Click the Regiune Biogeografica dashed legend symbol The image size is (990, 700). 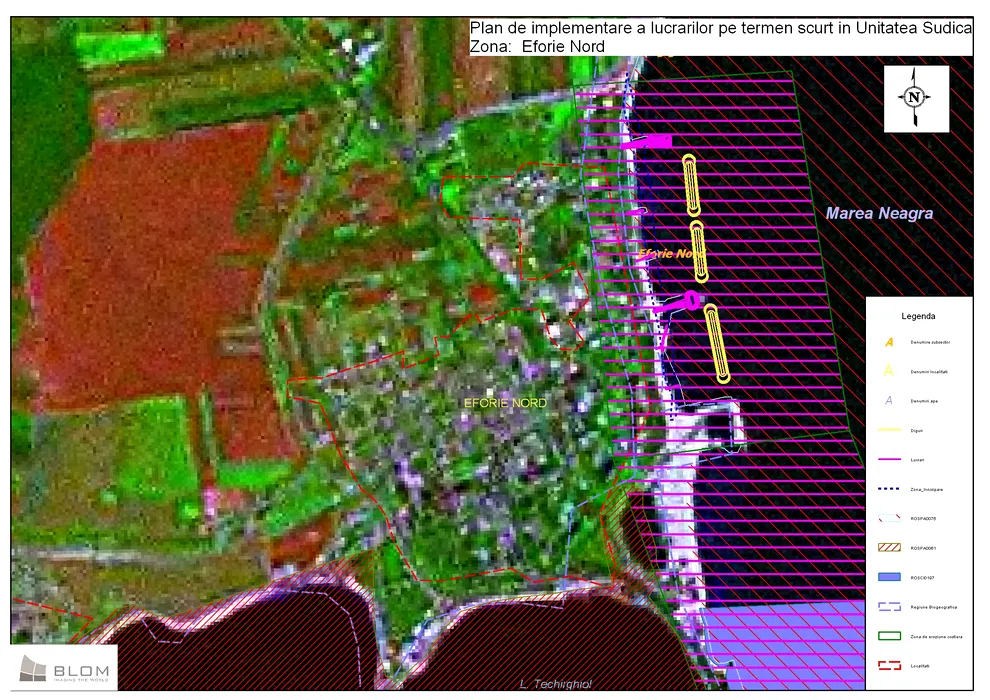(889, 605)
